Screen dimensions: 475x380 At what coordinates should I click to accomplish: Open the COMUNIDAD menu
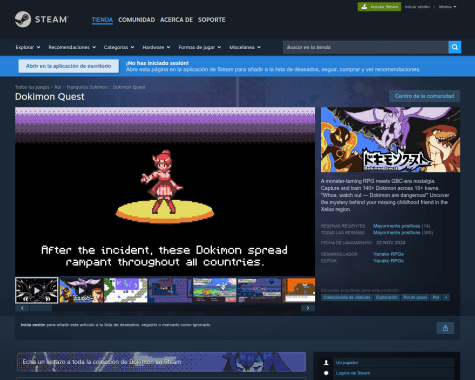point(137,20)
